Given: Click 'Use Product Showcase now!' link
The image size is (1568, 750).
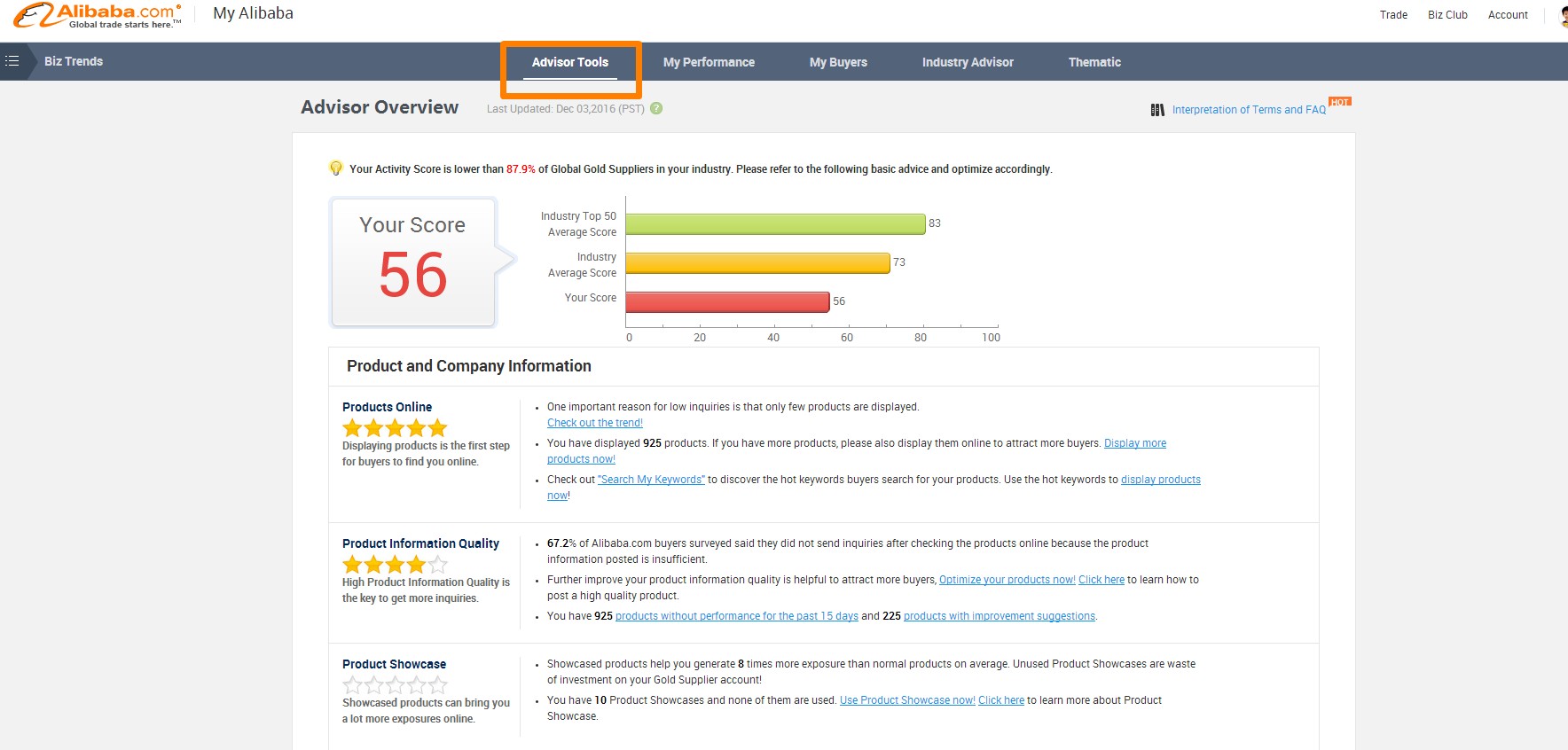Looking at the screenshot, I should coord(907,700).
